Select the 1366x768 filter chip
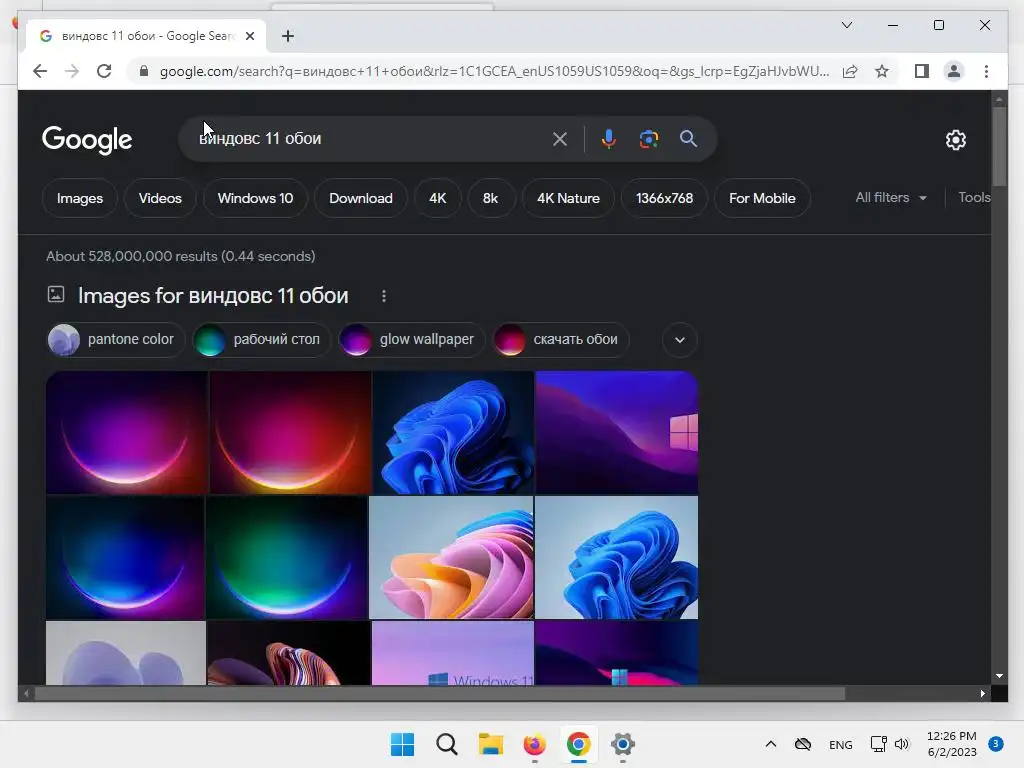Image resolution: width=1024 pixels, height=768 pixels. [664, 198]
